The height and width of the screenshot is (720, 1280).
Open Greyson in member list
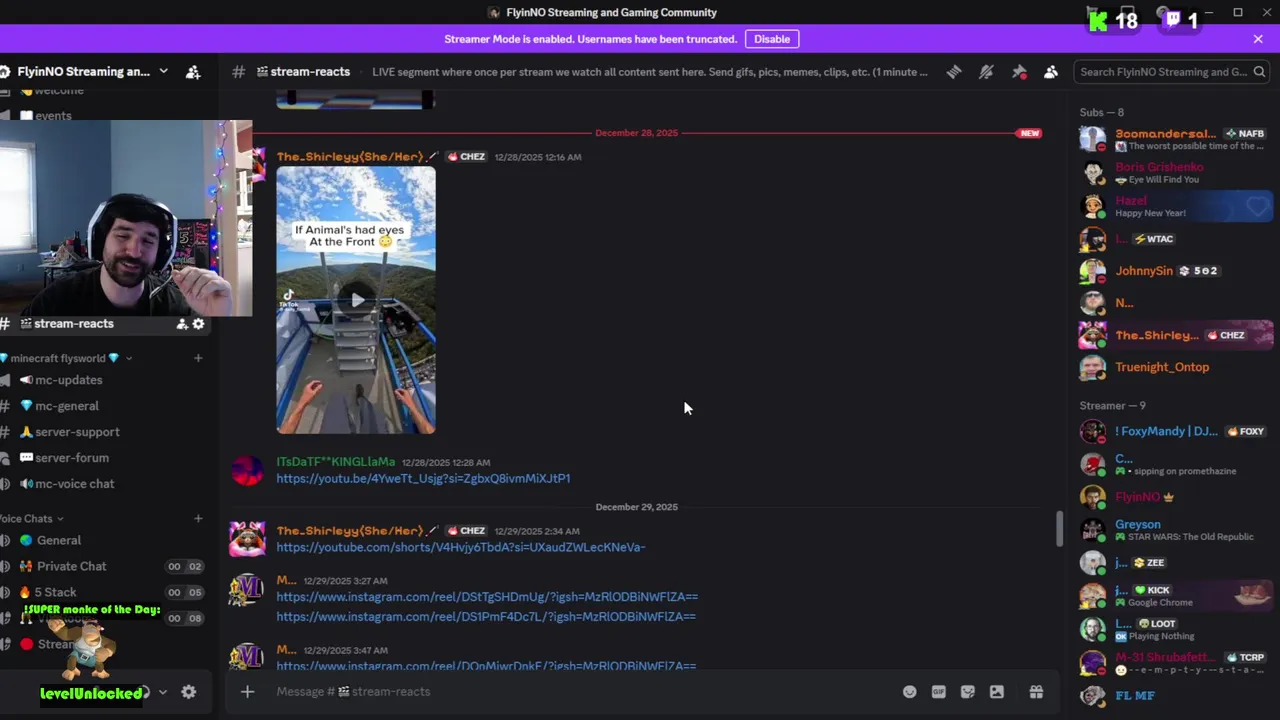[x=1175, y=530]
